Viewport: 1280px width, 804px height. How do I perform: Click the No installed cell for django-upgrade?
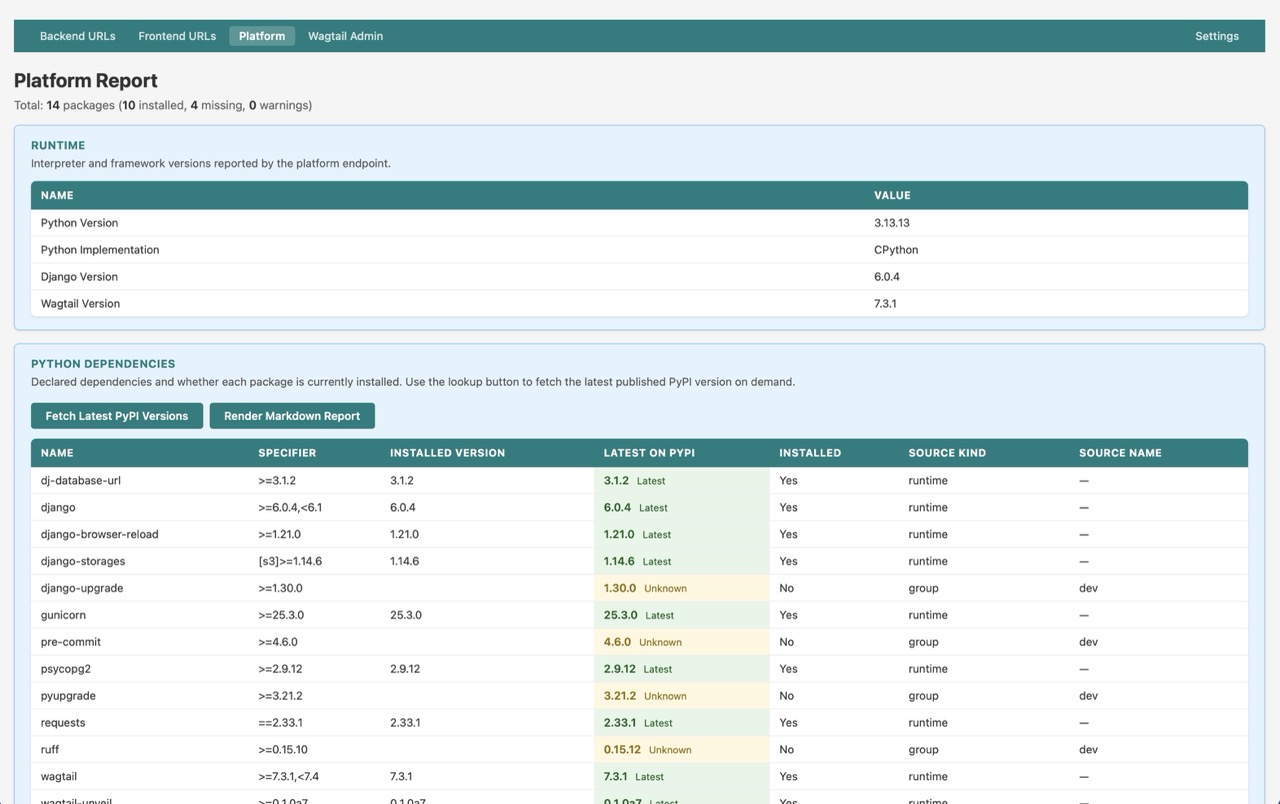[x=786, y=589]
